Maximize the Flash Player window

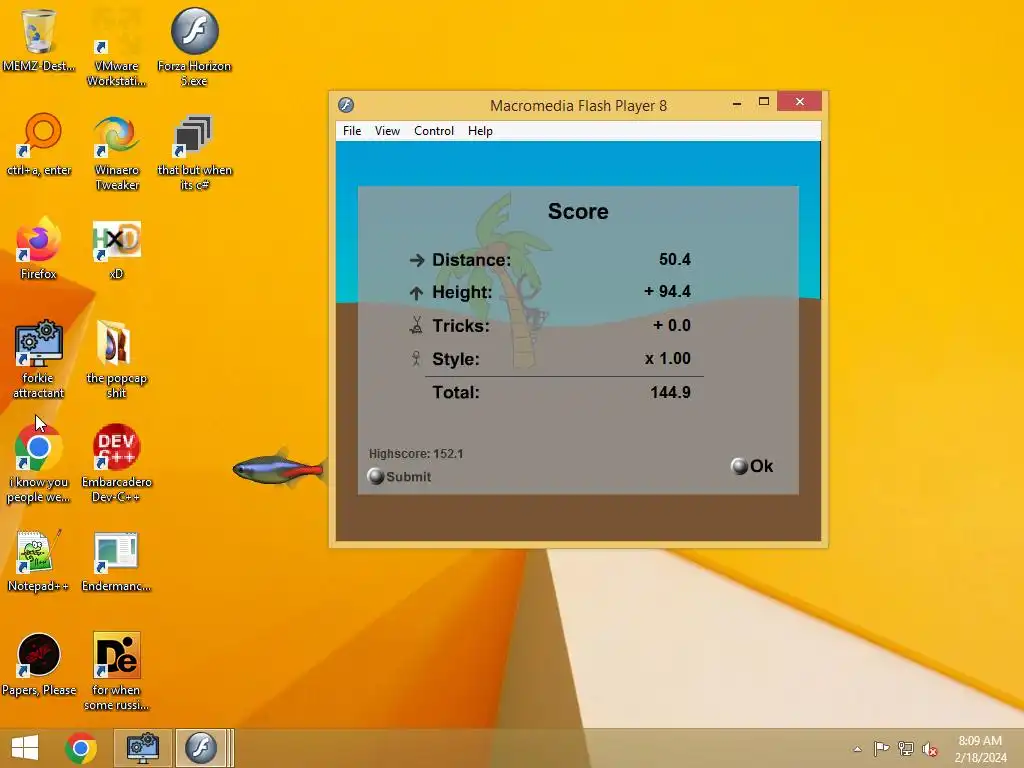click(763, 102)
